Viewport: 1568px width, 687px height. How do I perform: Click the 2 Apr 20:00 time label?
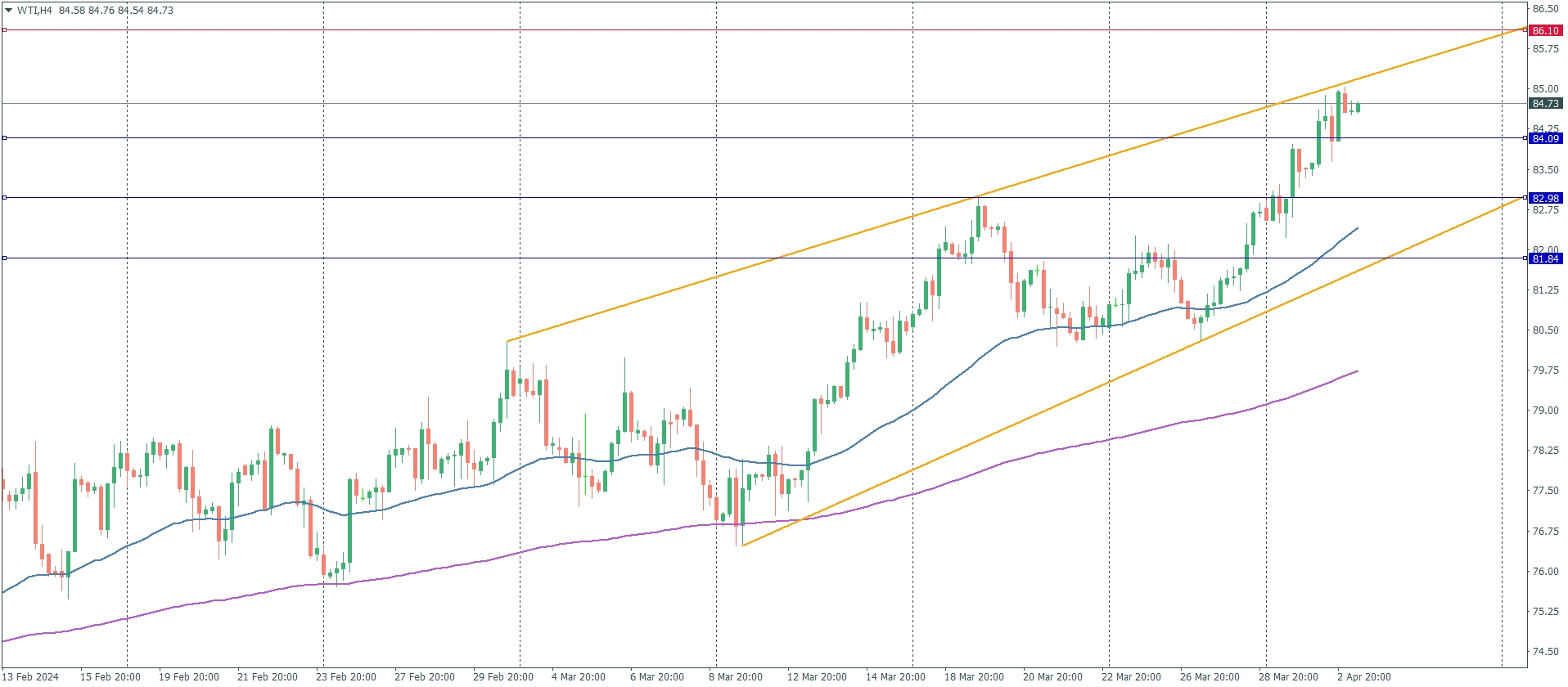pos(1363,676)
